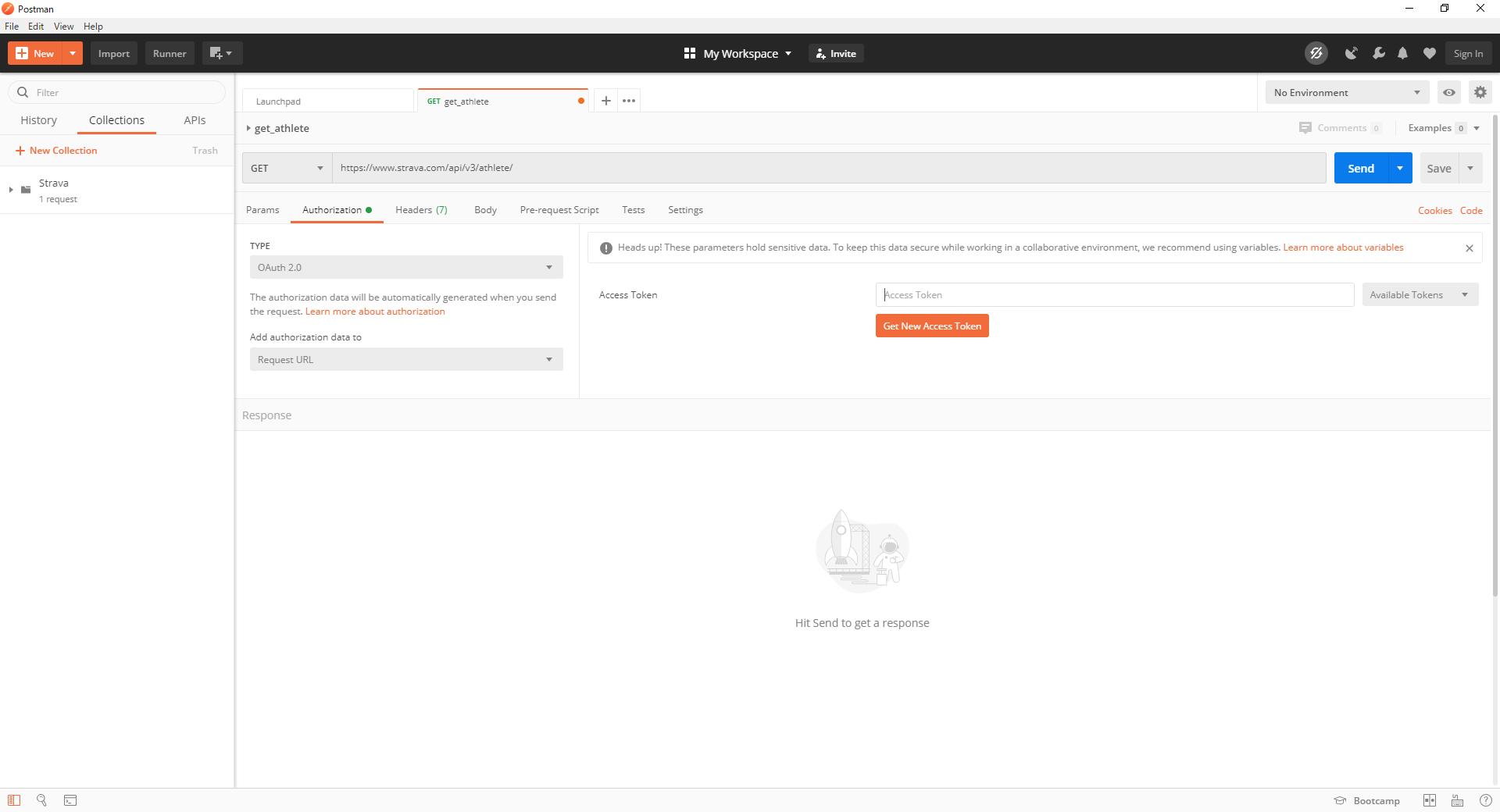Expand the Strava collection tree

point(11,190)
